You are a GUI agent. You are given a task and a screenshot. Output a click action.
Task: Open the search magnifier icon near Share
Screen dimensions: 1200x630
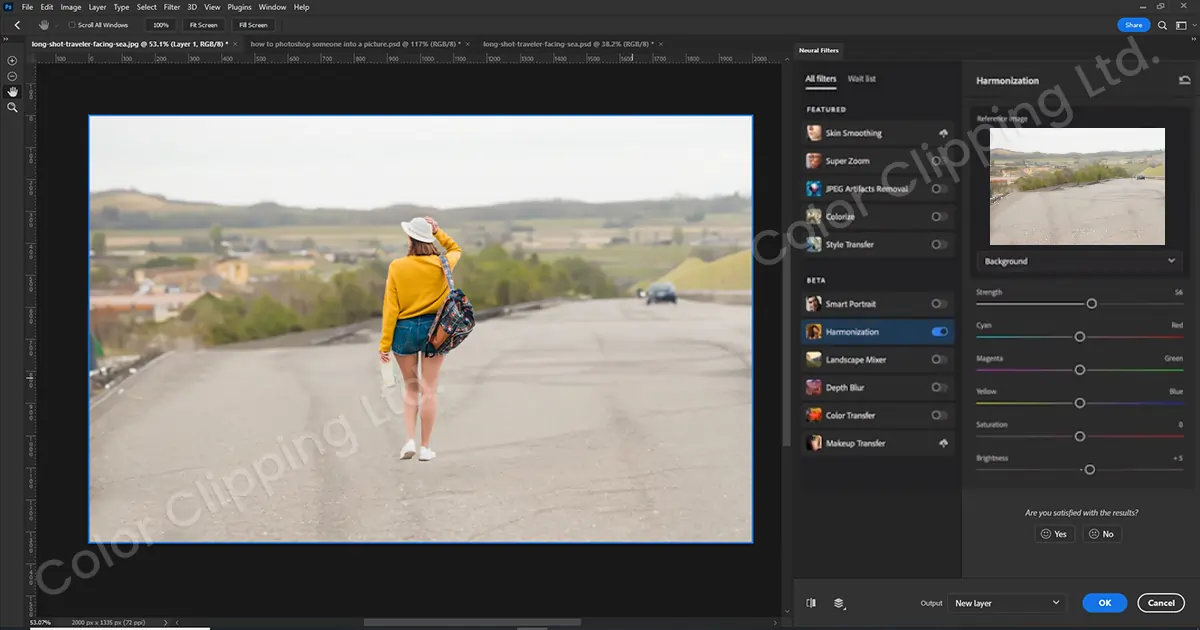[1160, 25]
